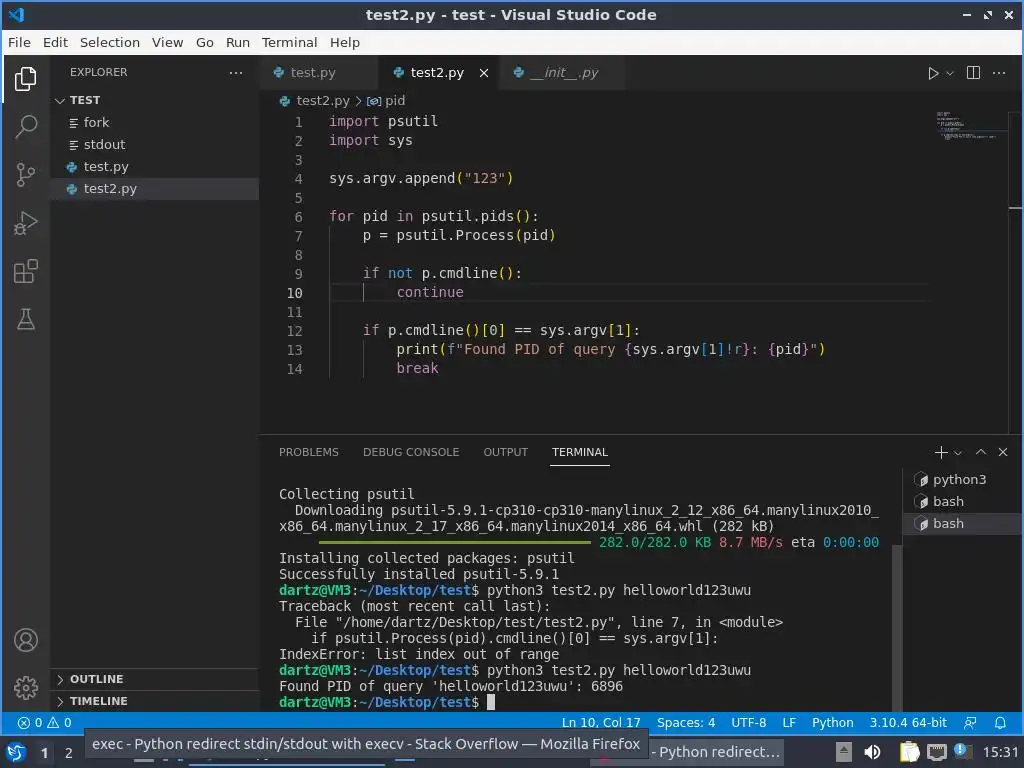Viewport: 1024px width, 768px height.
Task: Open the Search view in activity bar
Action: [25, 127]
